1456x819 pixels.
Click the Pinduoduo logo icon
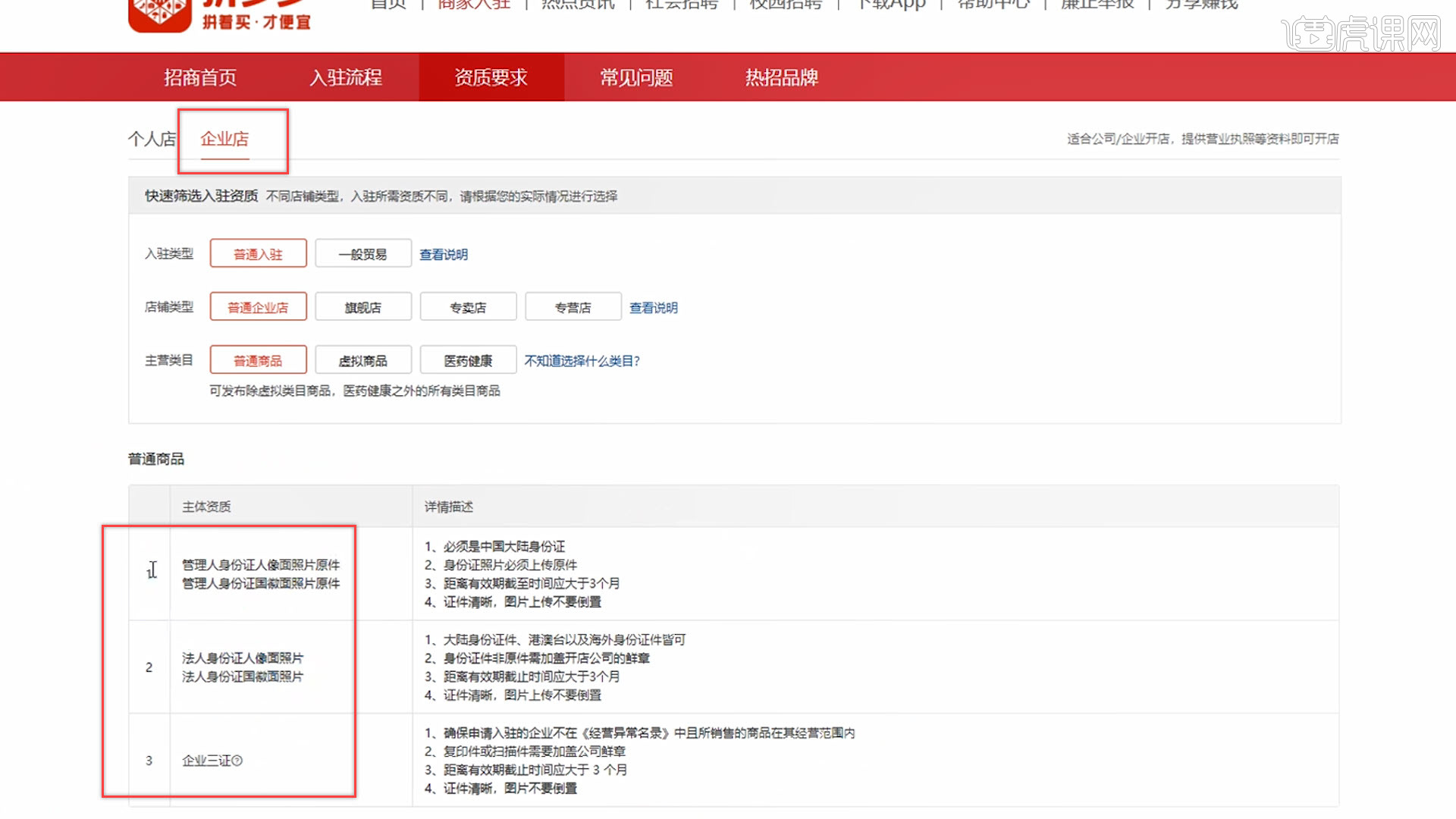[160, 15]
